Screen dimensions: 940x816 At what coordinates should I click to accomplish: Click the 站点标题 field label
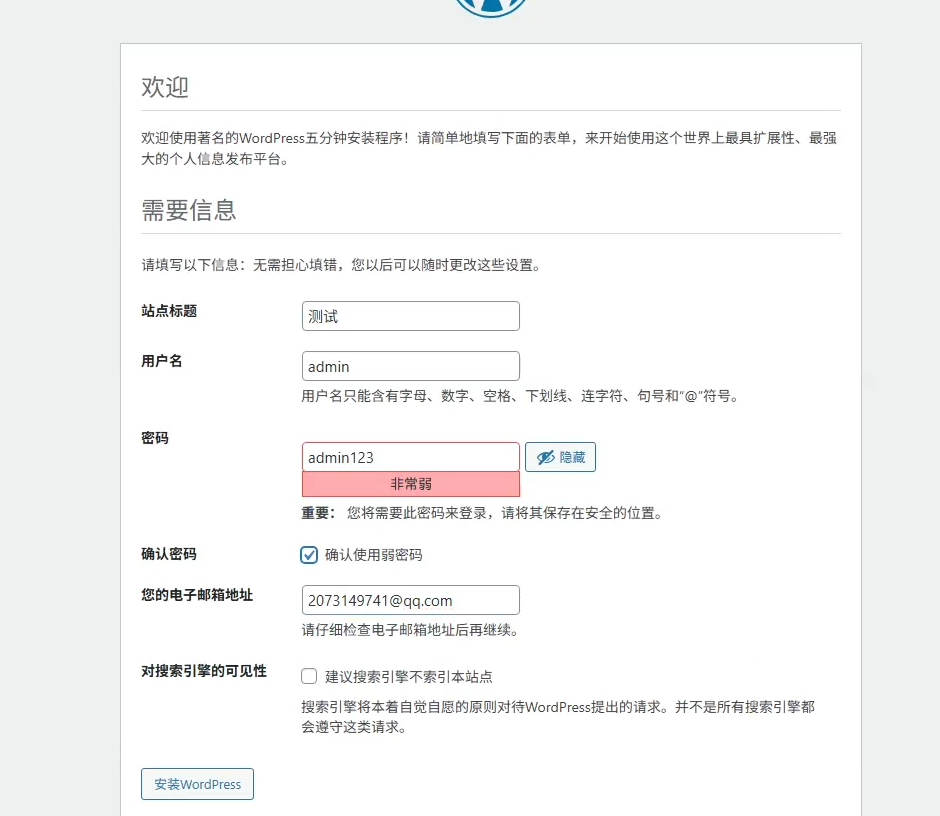[169, 311]
